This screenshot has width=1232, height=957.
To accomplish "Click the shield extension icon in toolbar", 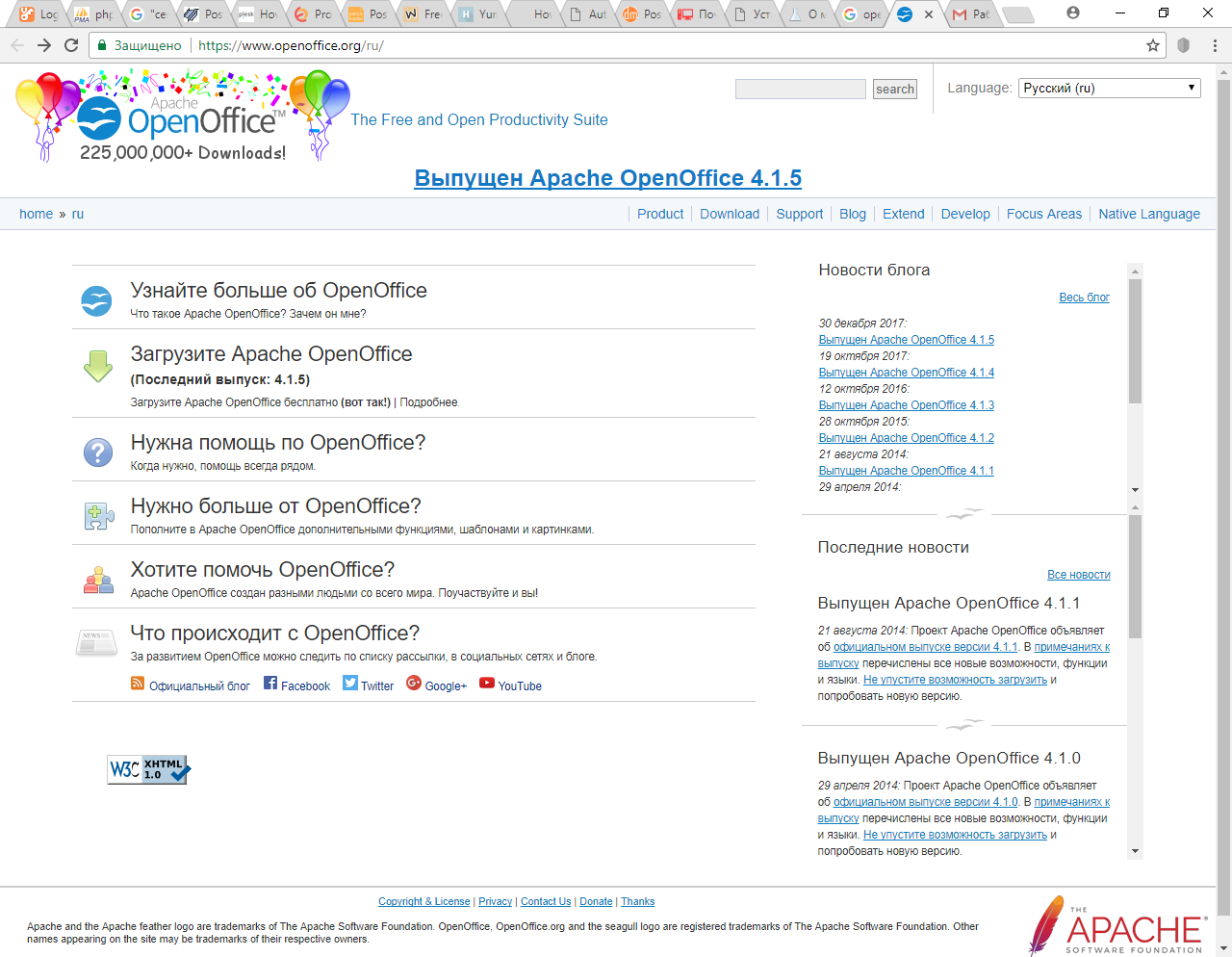I will pyautogui.click(x=1184, y=45).
